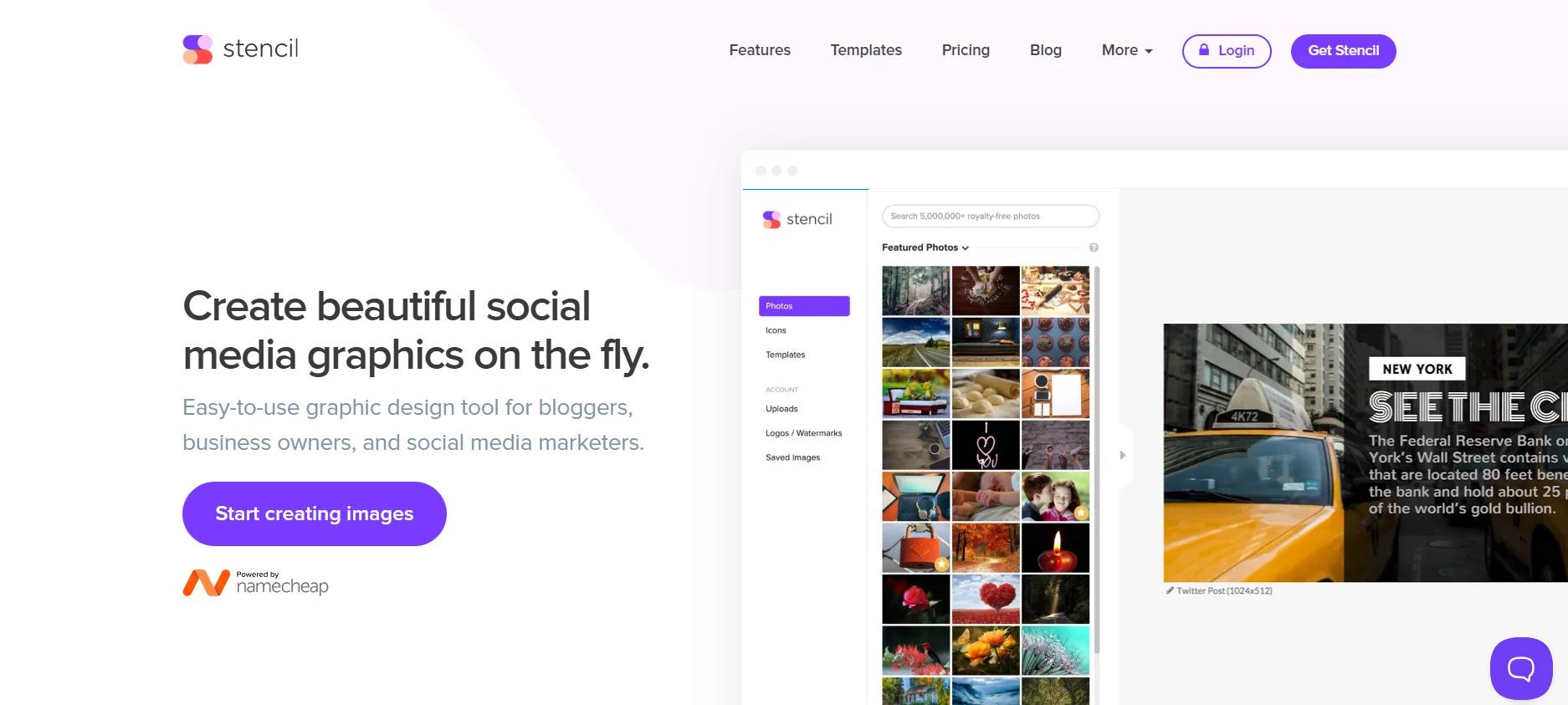Image resolution: width=1568 pixels, height=705 pixels.
Task: Click the lock icon on Login button
Action: (1204, 50)
